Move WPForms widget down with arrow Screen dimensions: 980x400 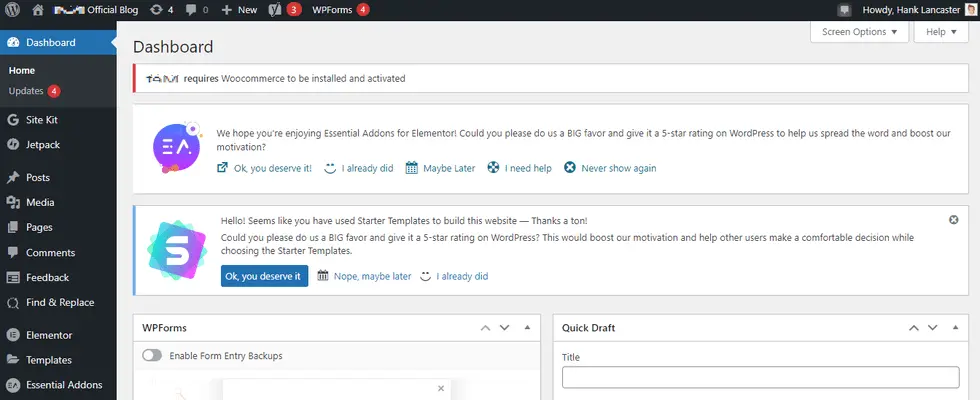[505, 328]
